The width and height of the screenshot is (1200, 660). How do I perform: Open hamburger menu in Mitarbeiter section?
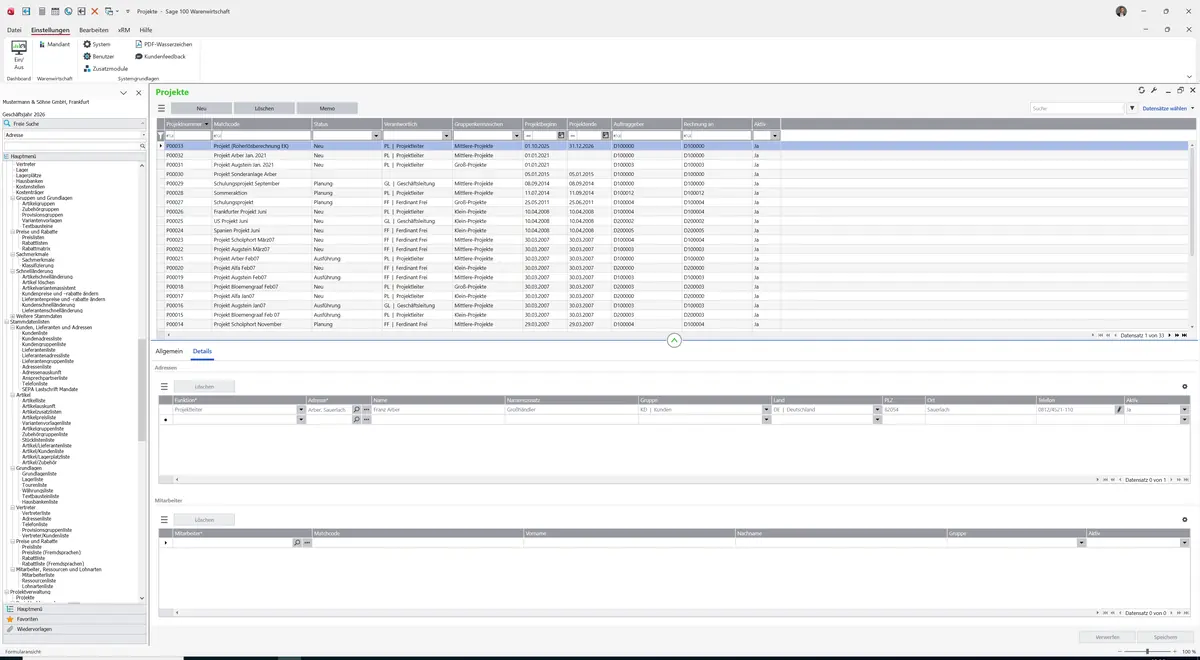tap(165, 519)
